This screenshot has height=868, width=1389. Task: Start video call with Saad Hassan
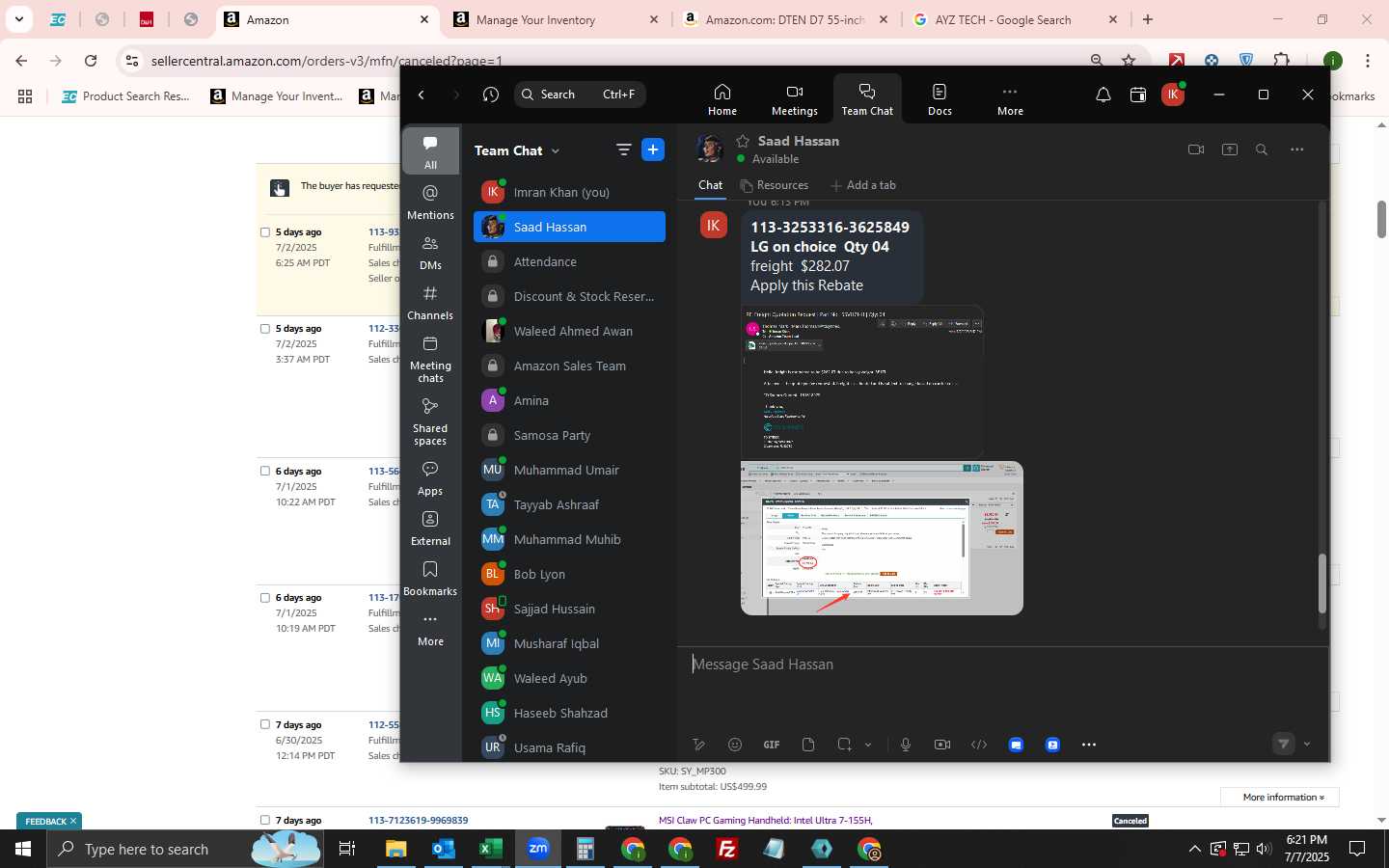[x=1196, y=149]
